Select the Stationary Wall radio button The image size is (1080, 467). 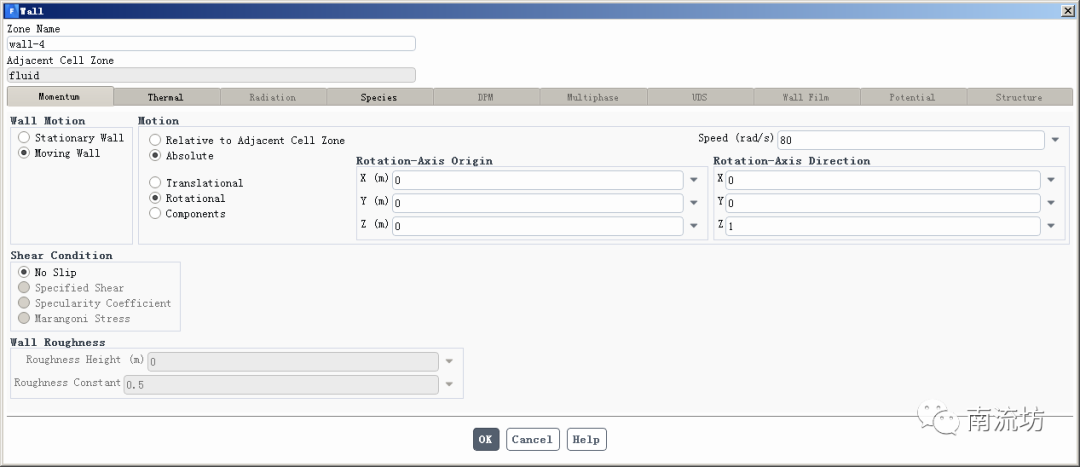pyautogui.click(x=25, y=138)
